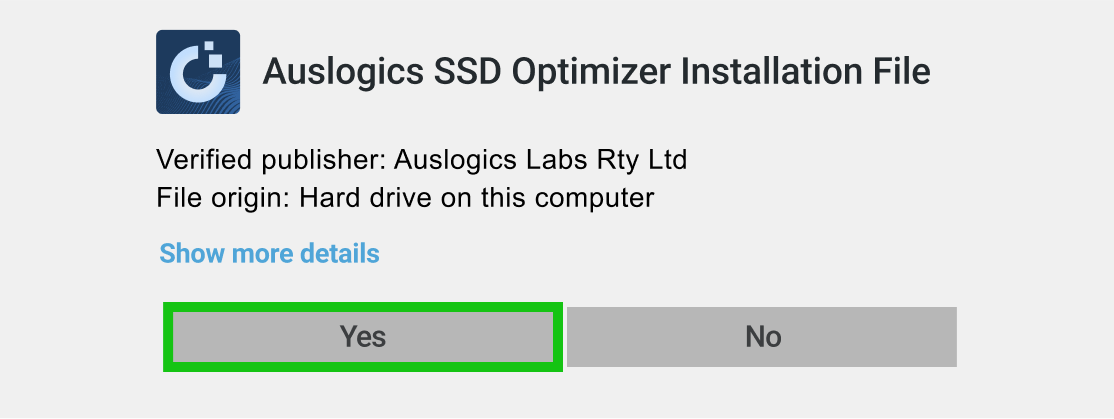Select the entire File origin line
This screenshot has height=419, width=1114.
click(x=405, y=198)
